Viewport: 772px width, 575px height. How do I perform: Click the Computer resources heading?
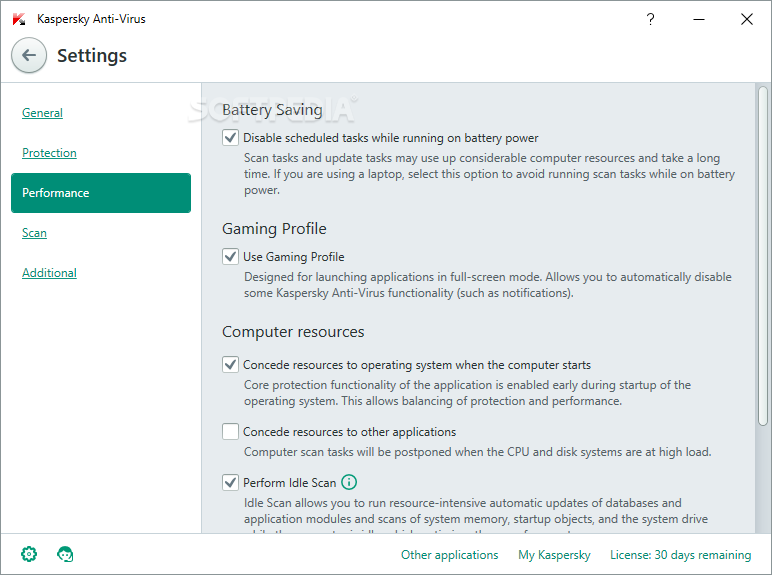pos(293,332)
